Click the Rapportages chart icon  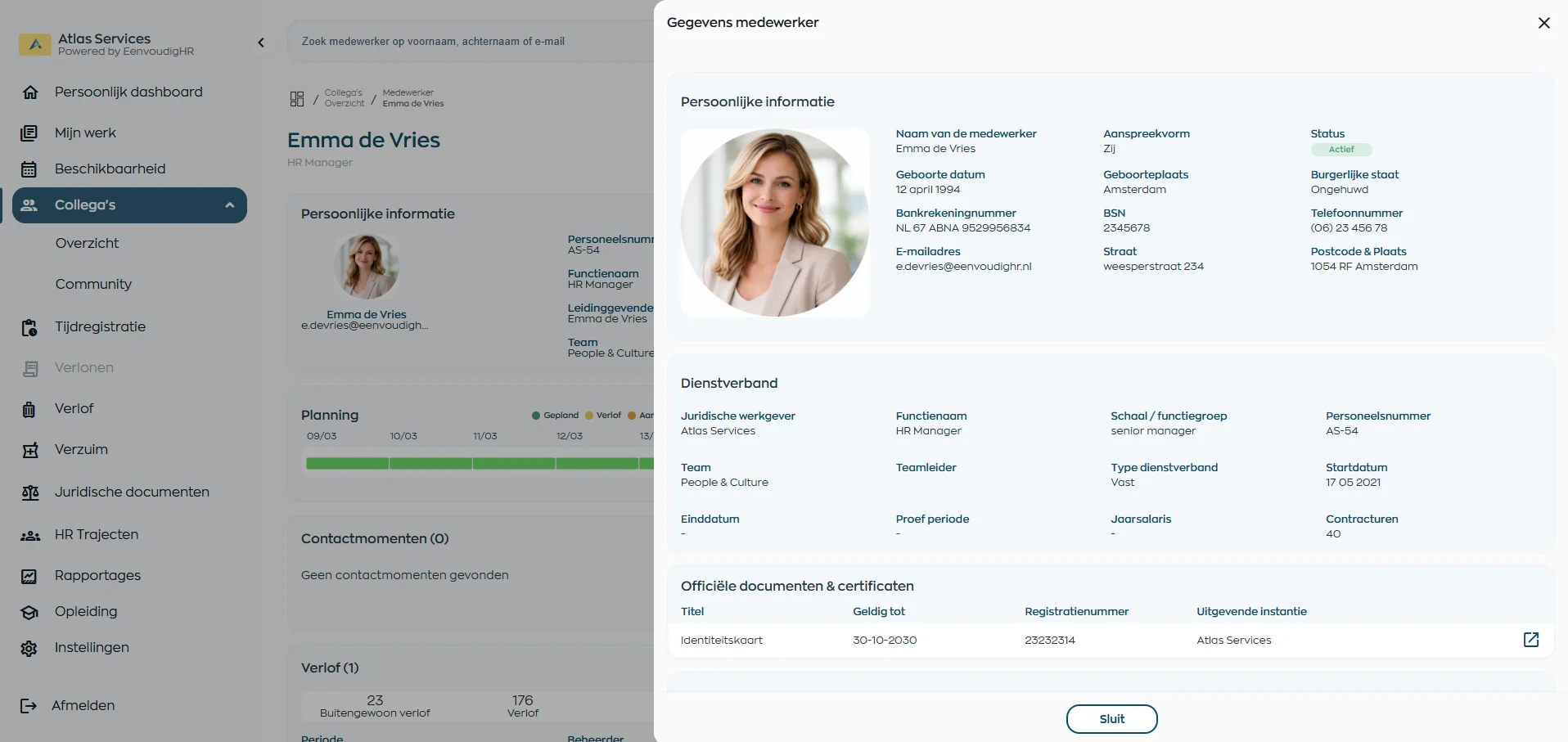(29, 576)
